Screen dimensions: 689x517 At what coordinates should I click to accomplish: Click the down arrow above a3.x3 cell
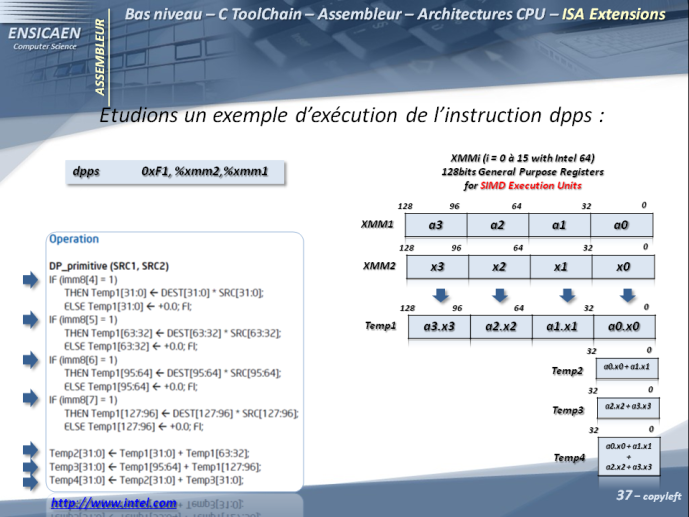441,296
